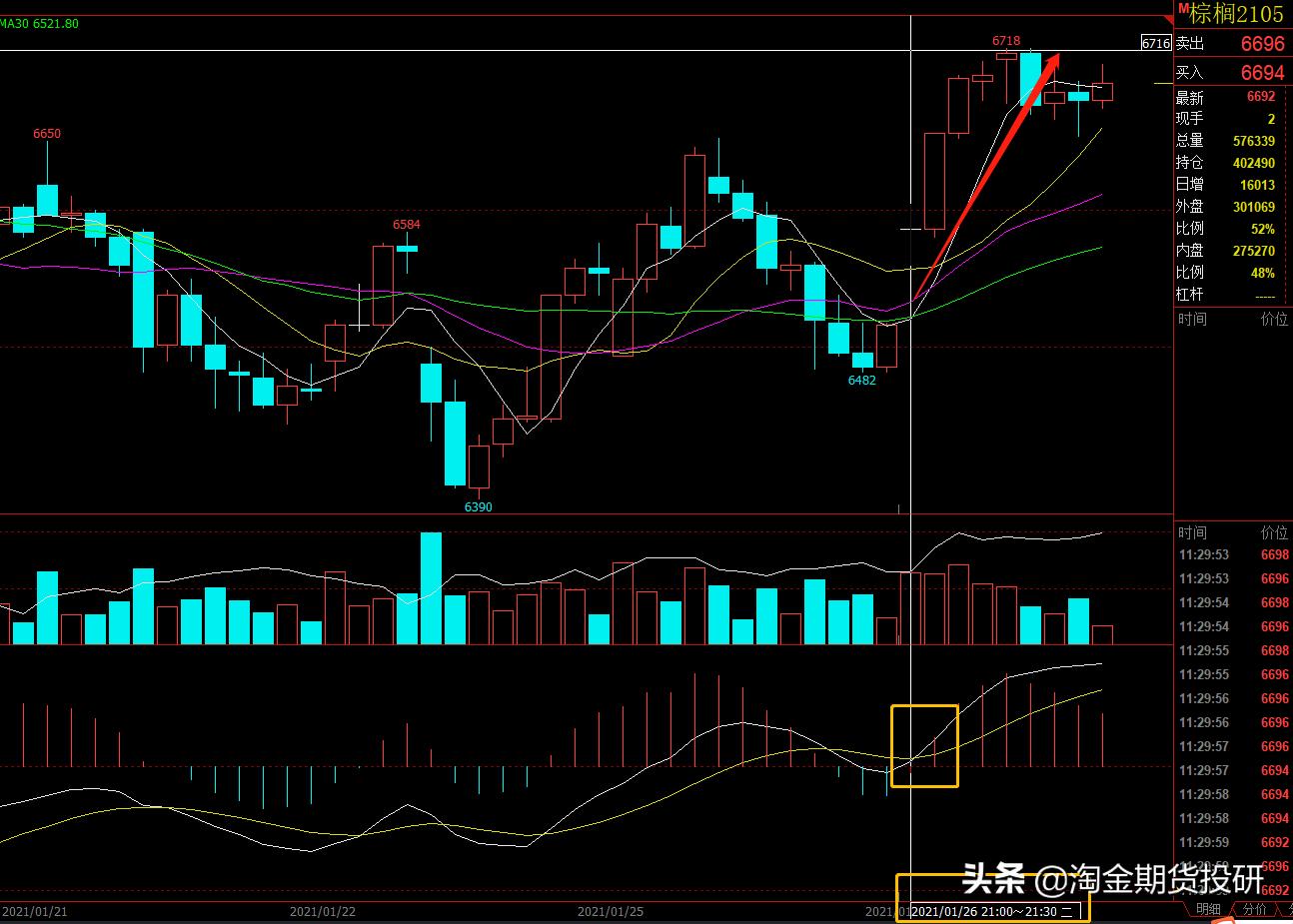Switch to the 明细 tab
The width and height of the screenshot is (1293, 924).
pyautogui.click(x=1208, y=909)
